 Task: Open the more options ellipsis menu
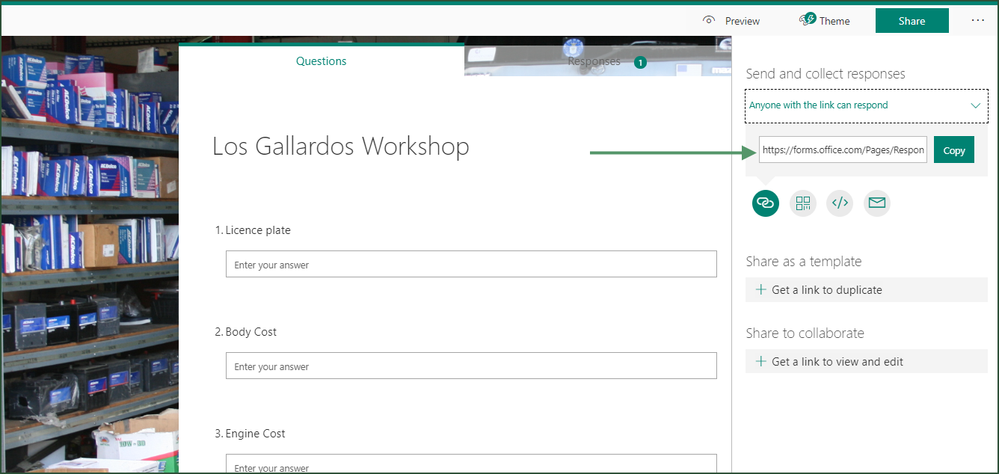click(x=978, y=20)
